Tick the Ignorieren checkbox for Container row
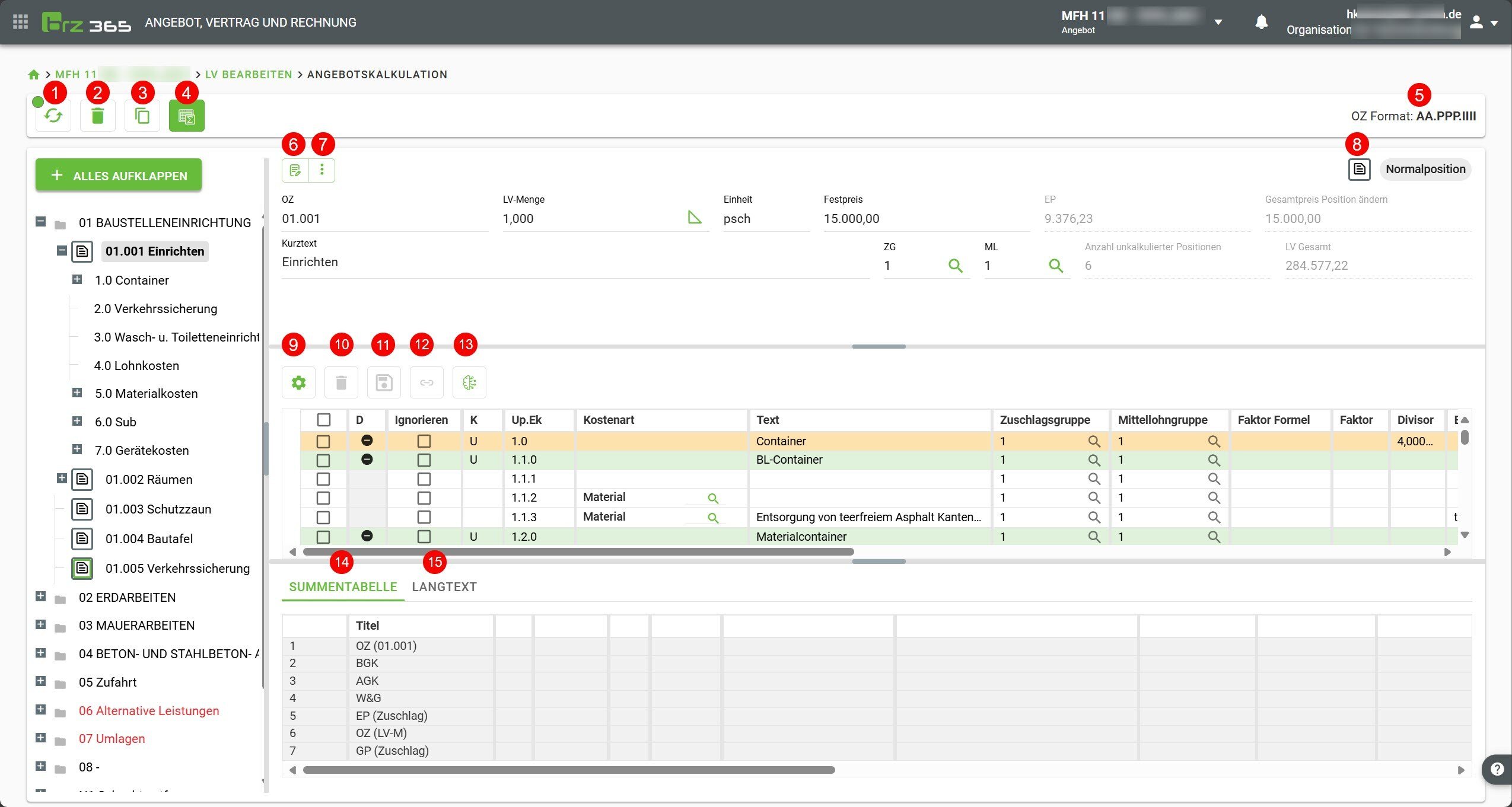 pyautogui.click(x=424, y=441)
